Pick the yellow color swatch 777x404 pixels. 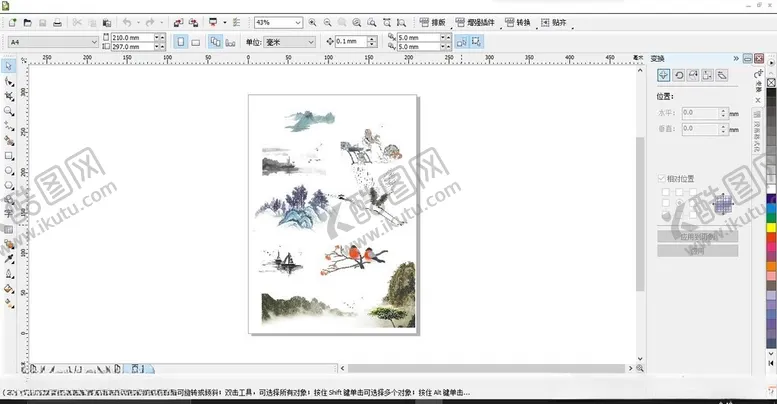pos(772,228)
